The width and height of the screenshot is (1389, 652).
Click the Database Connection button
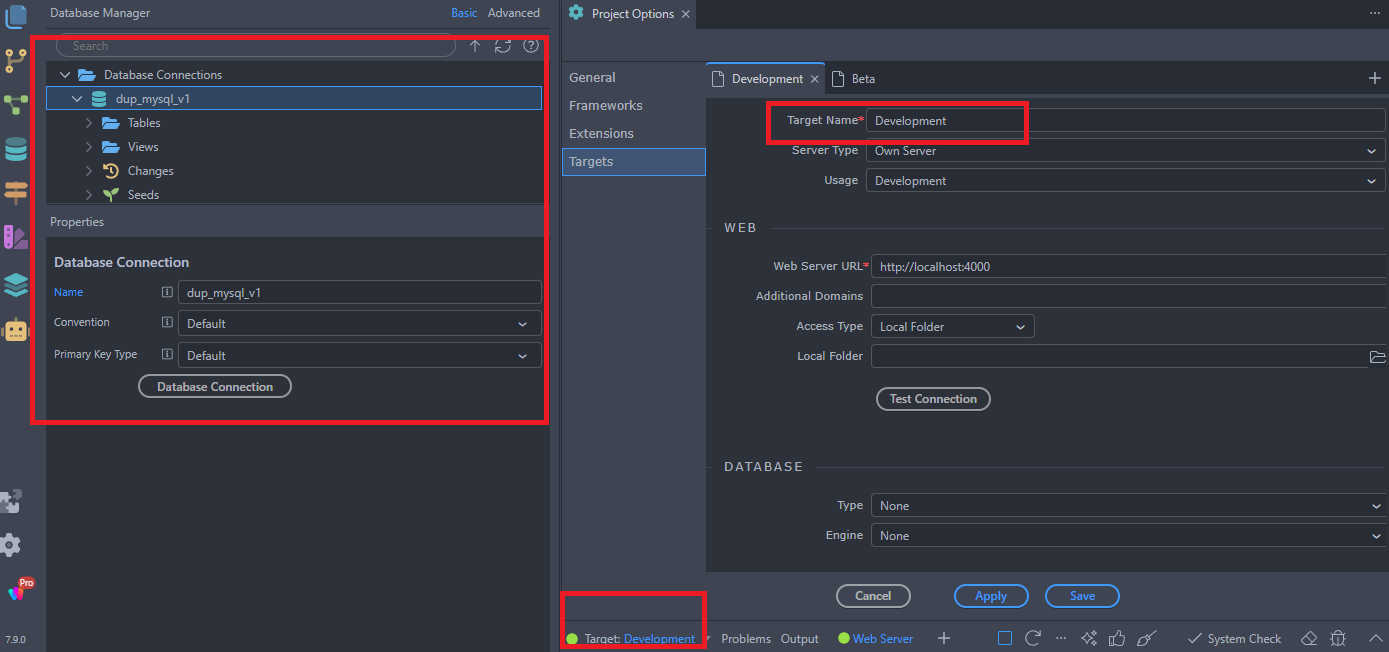click(x=215, y=386)
